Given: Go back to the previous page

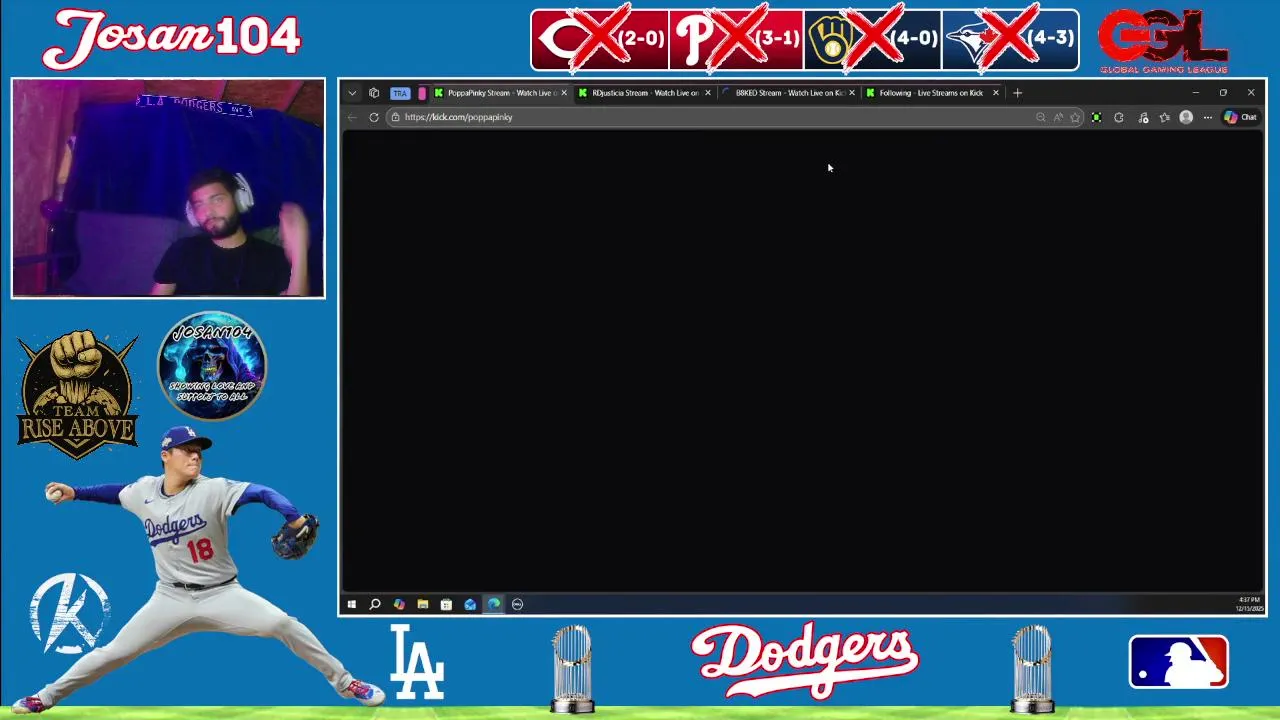Looking at the screenshot, I should tap(352, 117).
